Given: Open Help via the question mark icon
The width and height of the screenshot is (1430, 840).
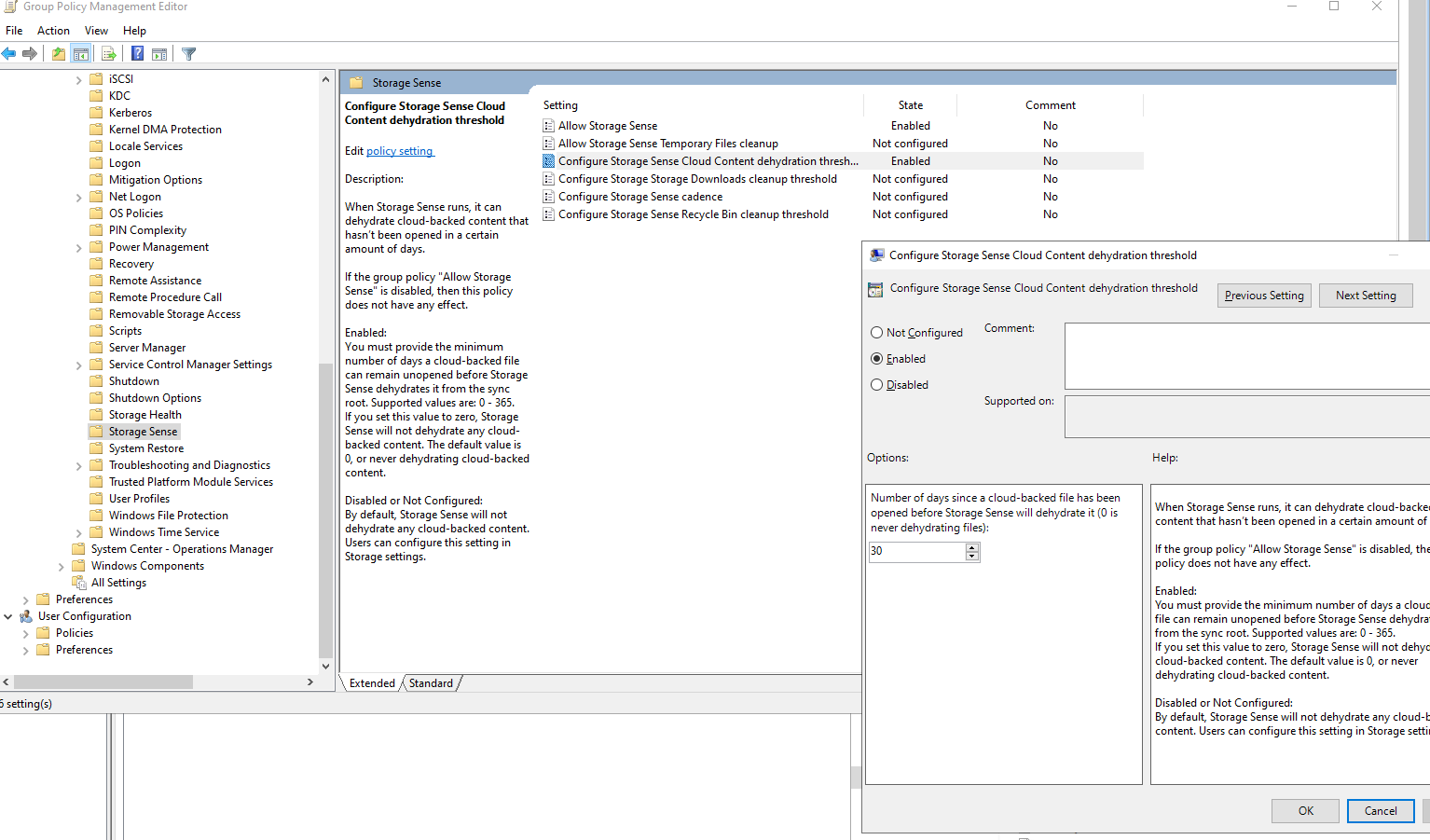Looking at the screenshot, I should click(137, 54).
